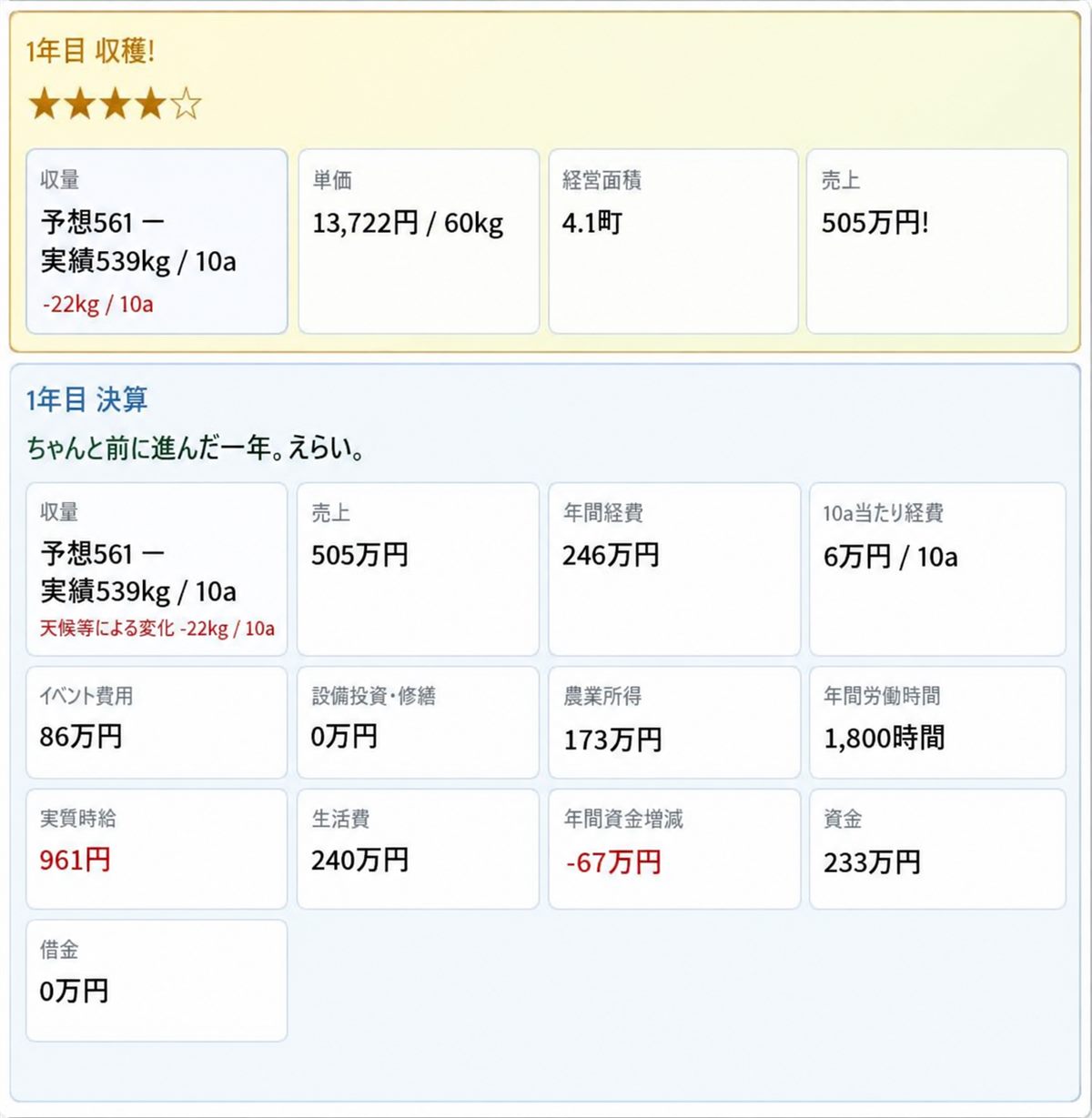Select the 単価 13,722円 card
This screenshot has width=1092, height=1118.
pos(419,241)
